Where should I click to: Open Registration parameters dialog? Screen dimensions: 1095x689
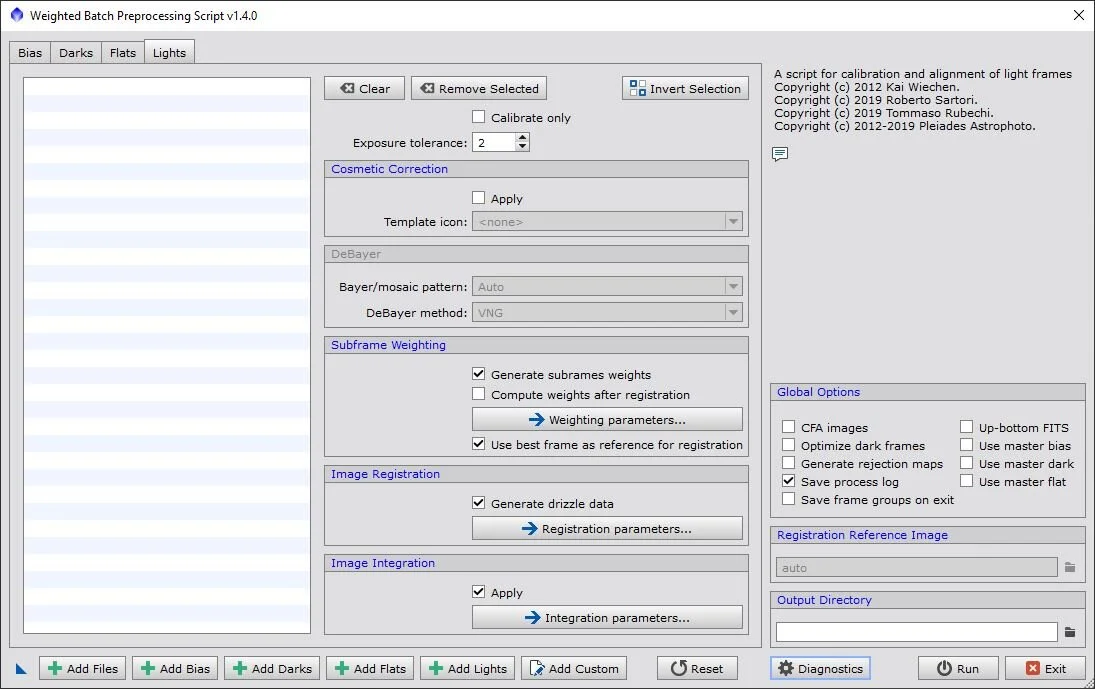click(607, 528)
